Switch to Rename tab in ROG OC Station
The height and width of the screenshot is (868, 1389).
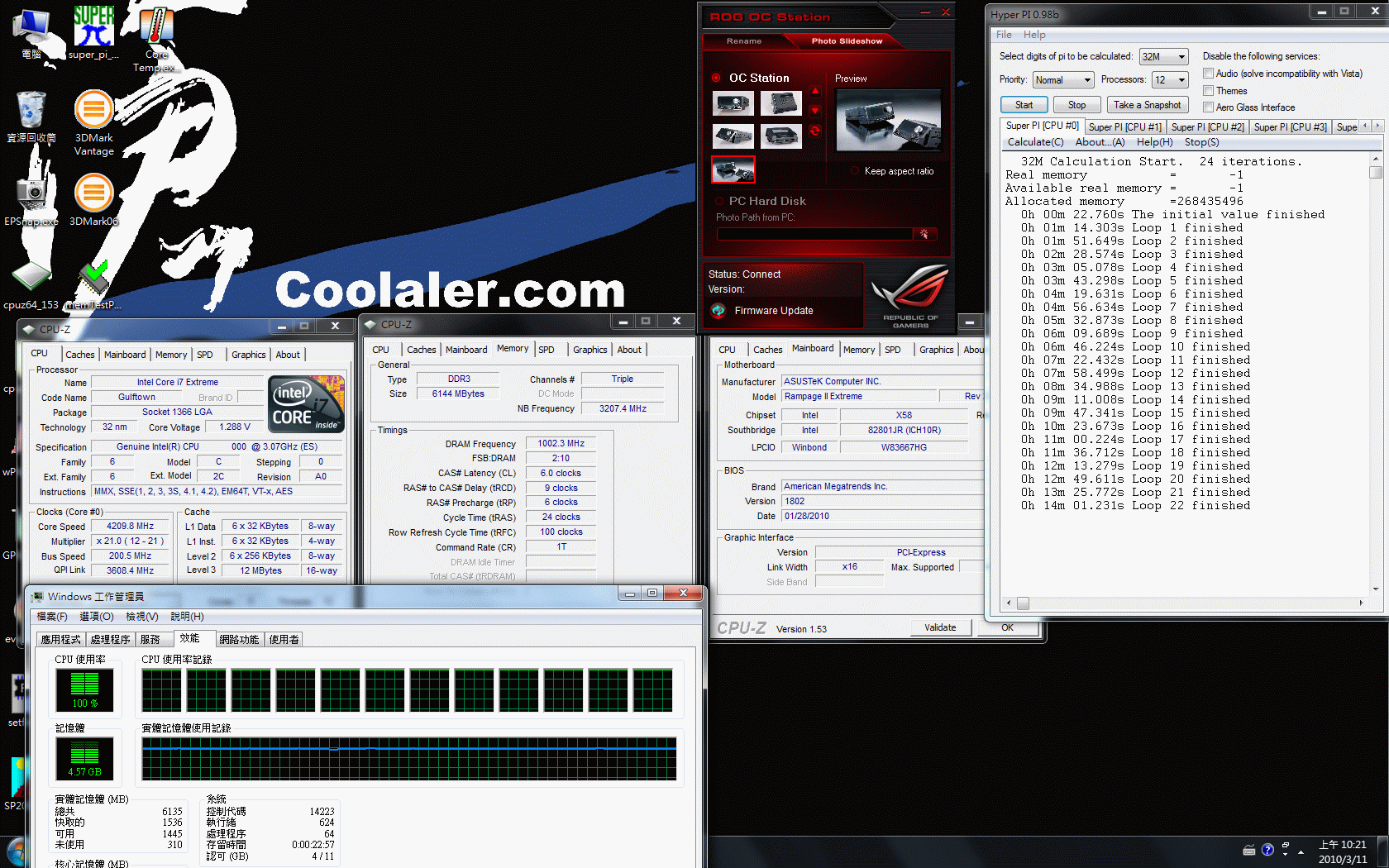(x=744, y=41)
